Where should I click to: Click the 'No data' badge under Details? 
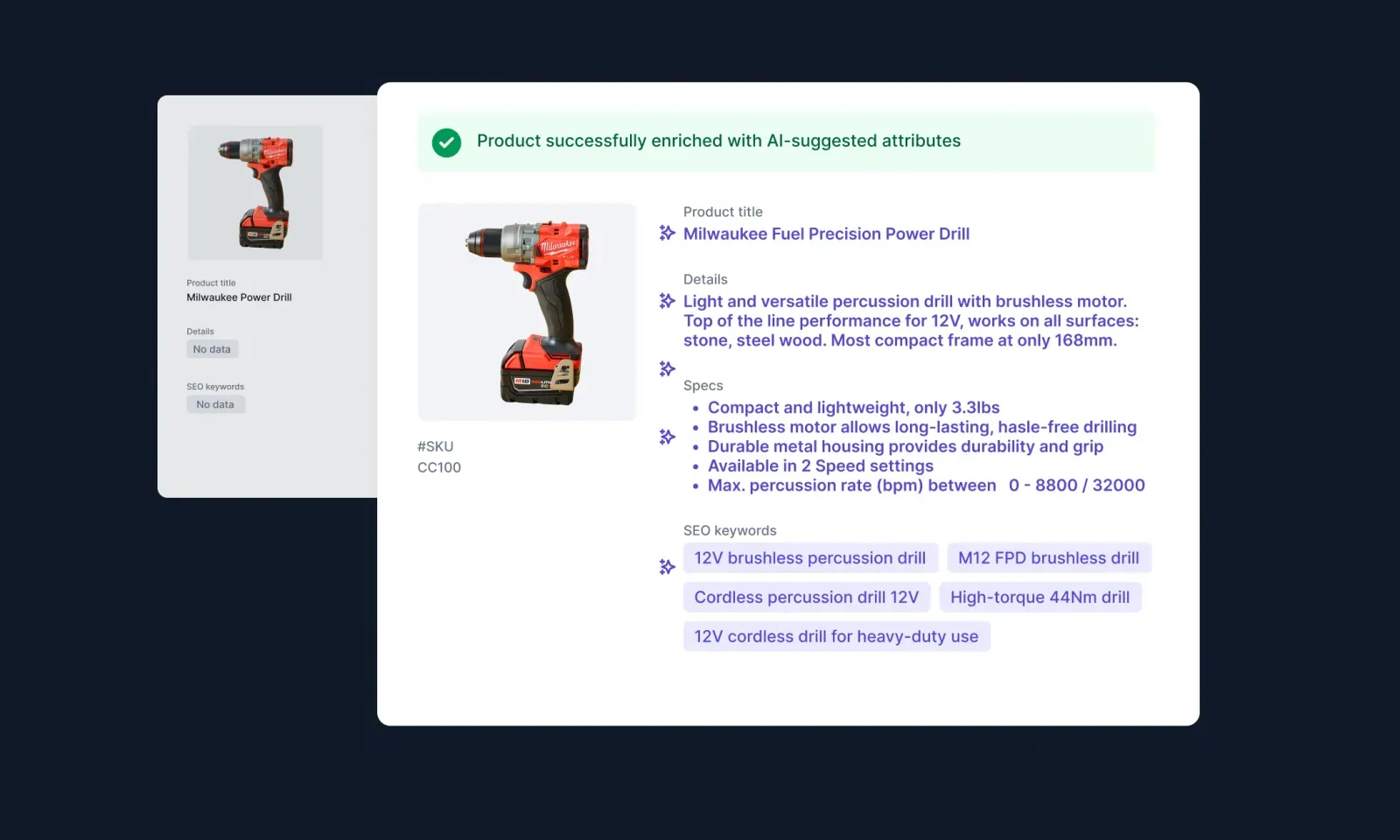point(212,349)
